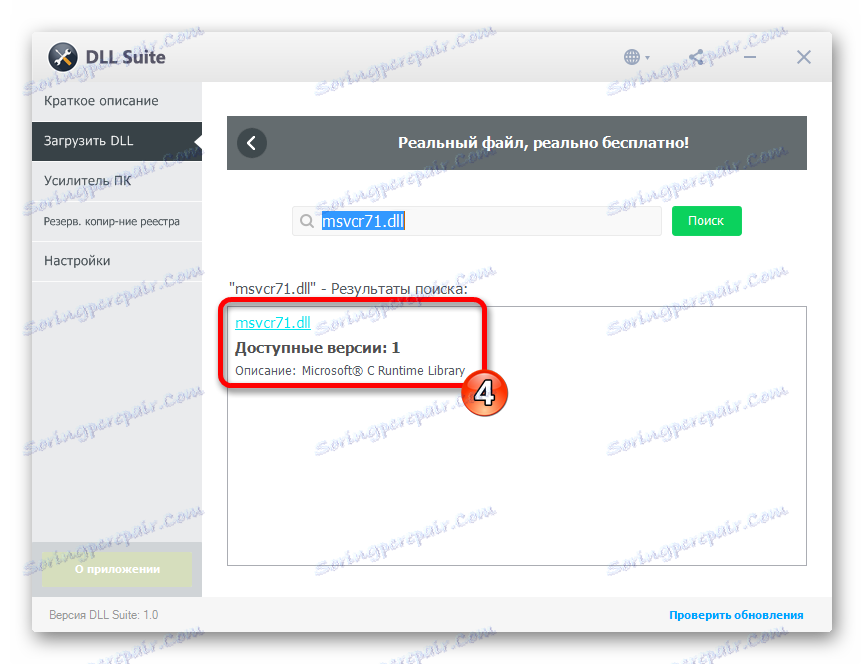Minimize the DLL Suite window
Viewport: 864px width, 664px height.
point(749,57)
